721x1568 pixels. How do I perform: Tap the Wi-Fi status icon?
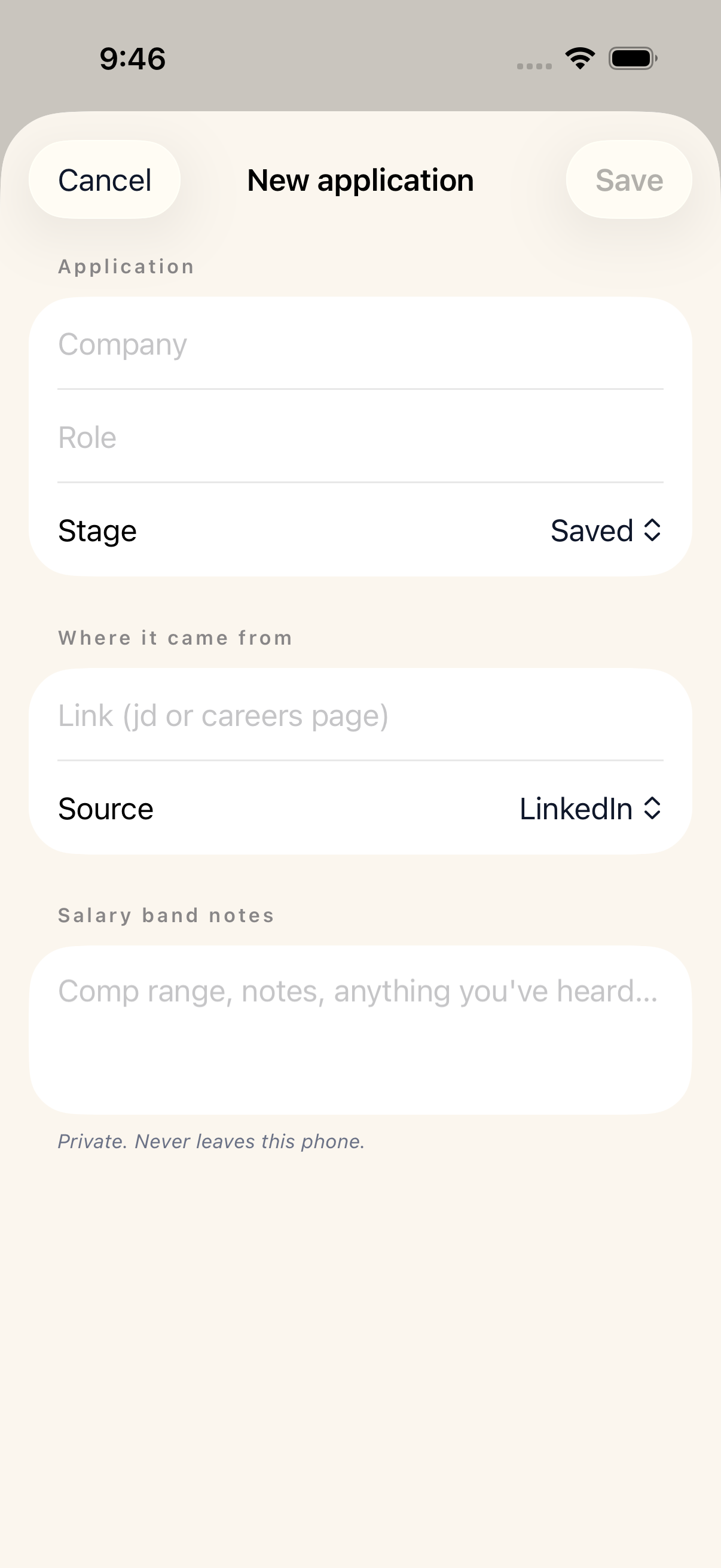[581, 59]
